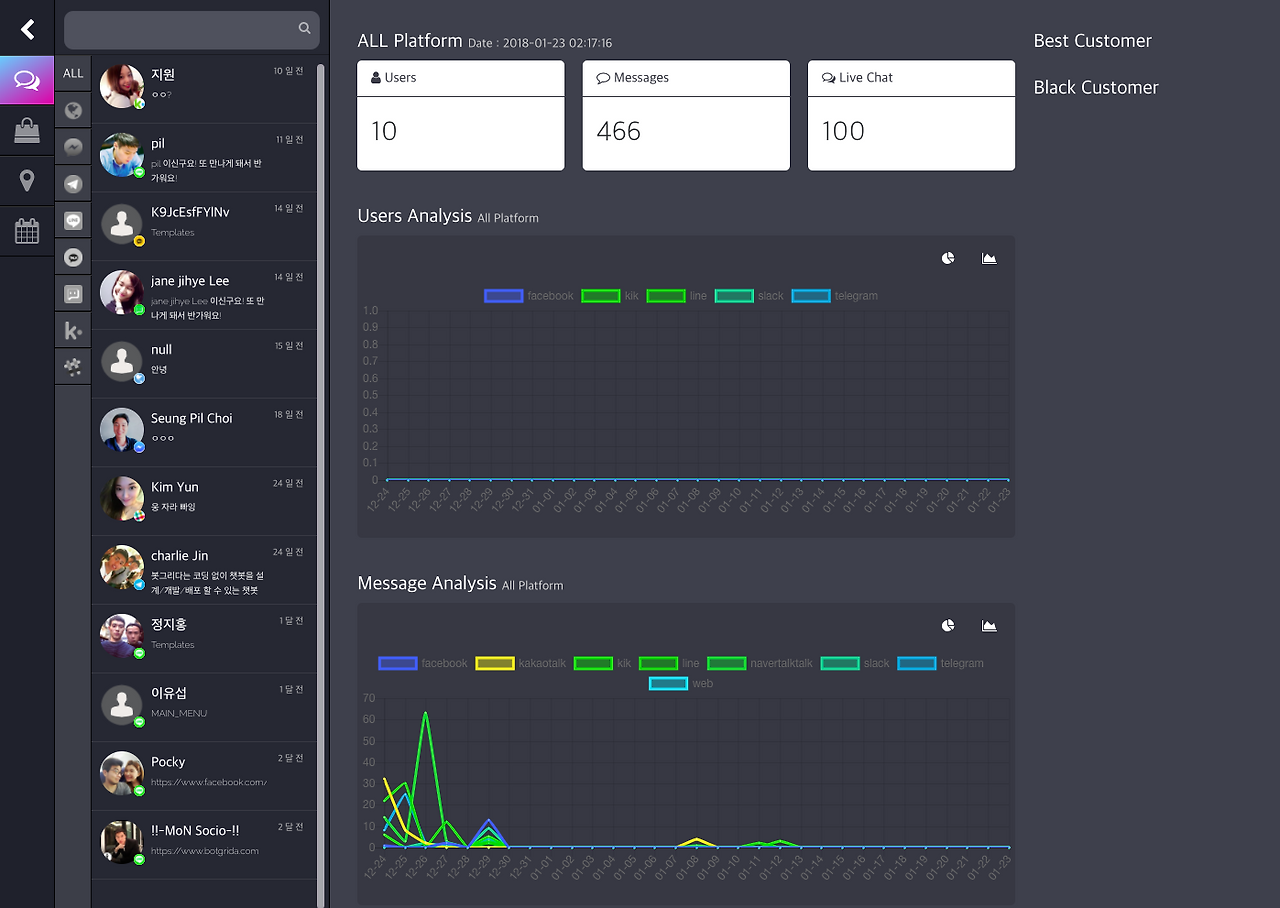Show Message Analysis as area chart
1280x908 pixels.
tap(989, 626)
